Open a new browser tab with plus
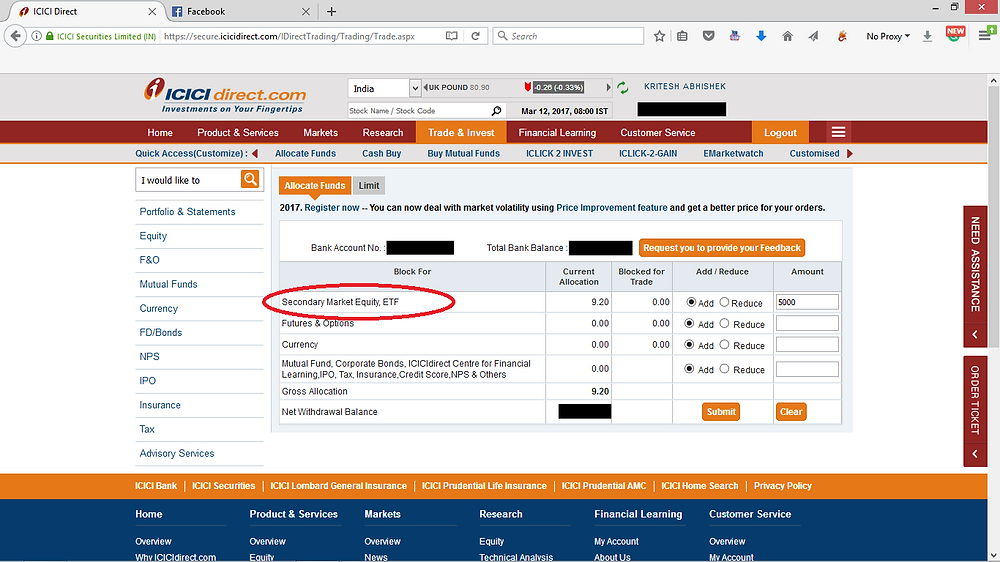This screenshot has height=562, width=1000. pos(331,11)
